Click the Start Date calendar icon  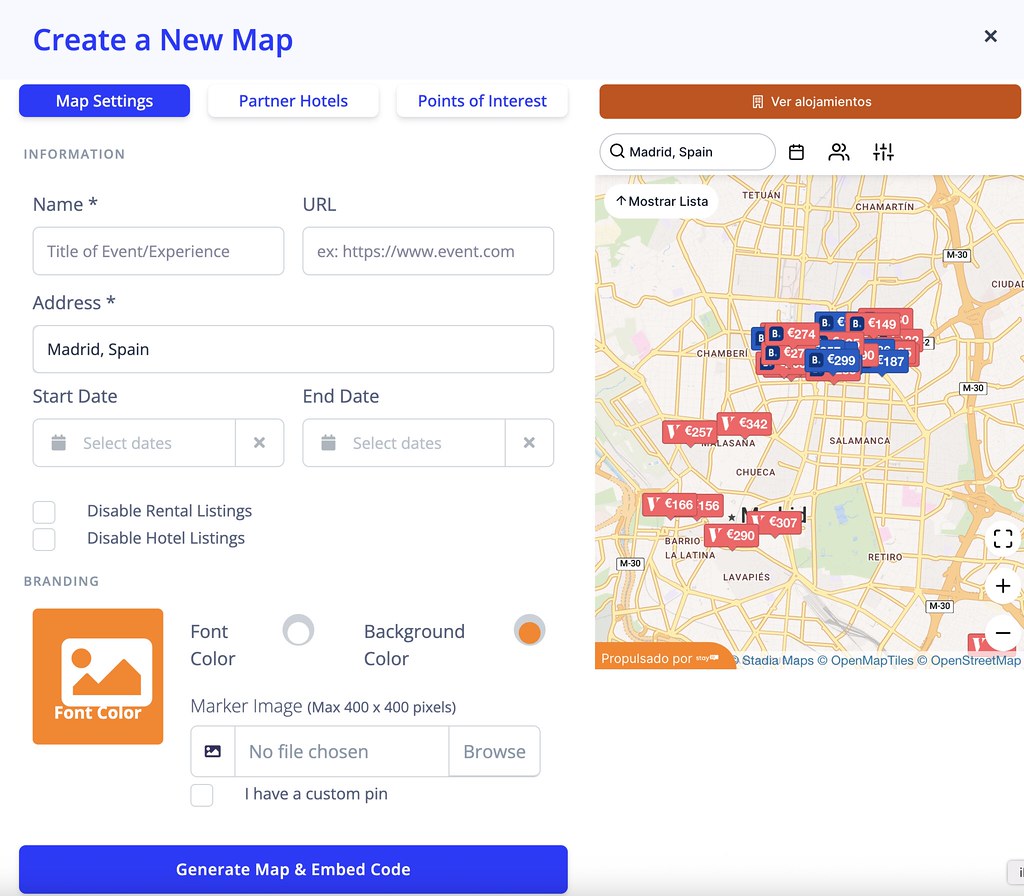coord(59,443)
